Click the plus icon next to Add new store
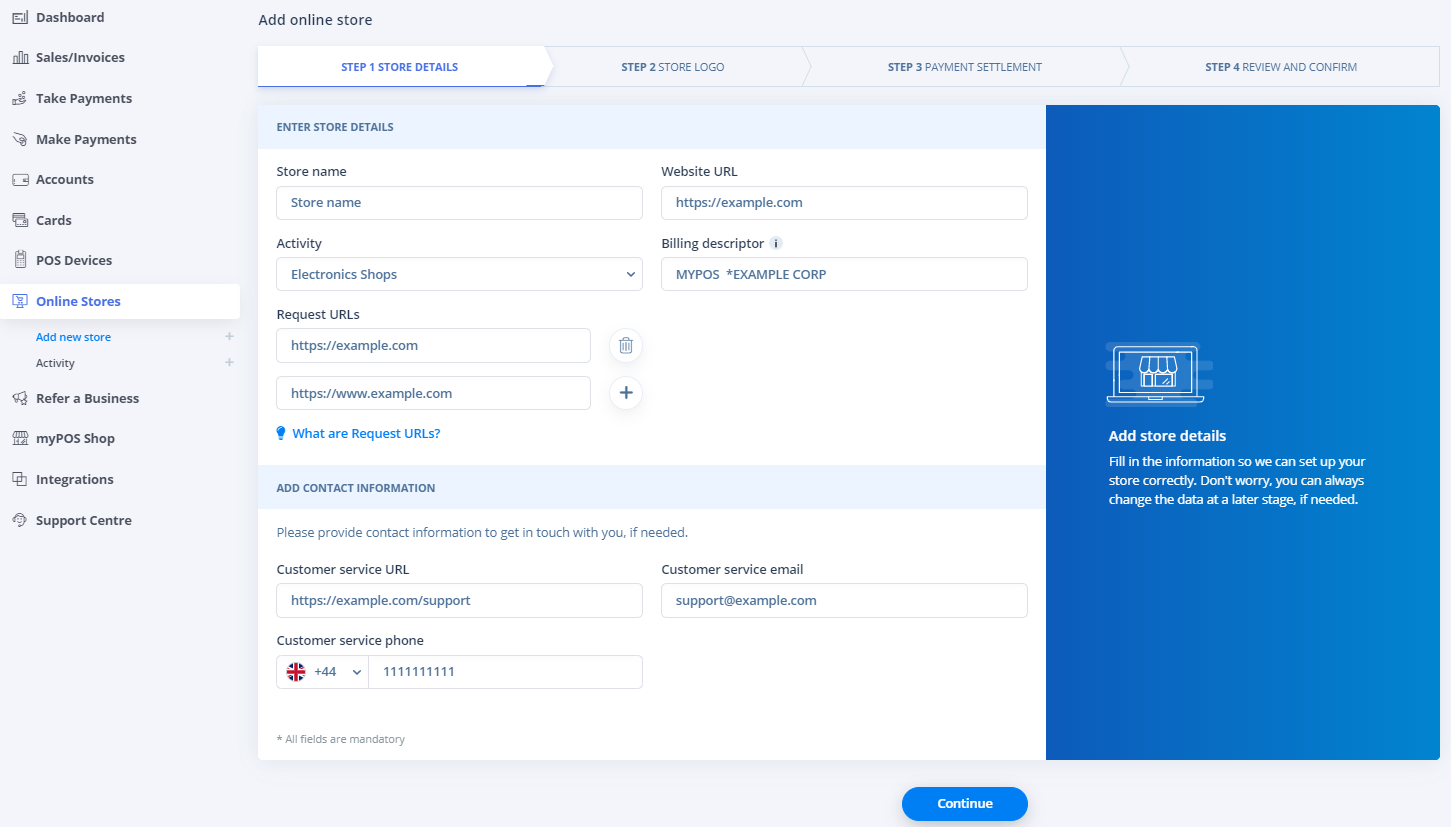This screenshot has width=1451, height=827. [x=230, y=337]
